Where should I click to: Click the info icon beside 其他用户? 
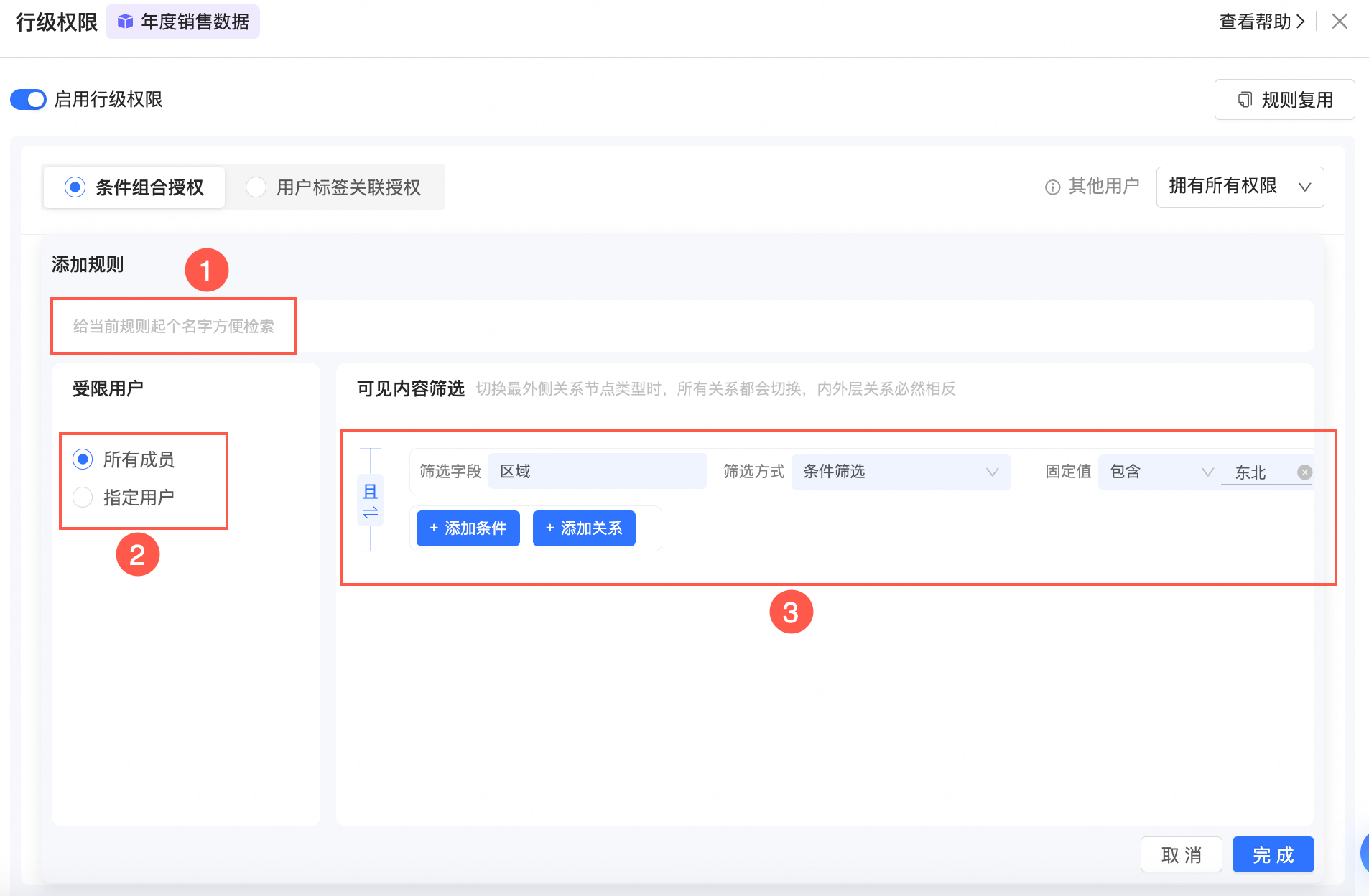(x=1052, y=187)
